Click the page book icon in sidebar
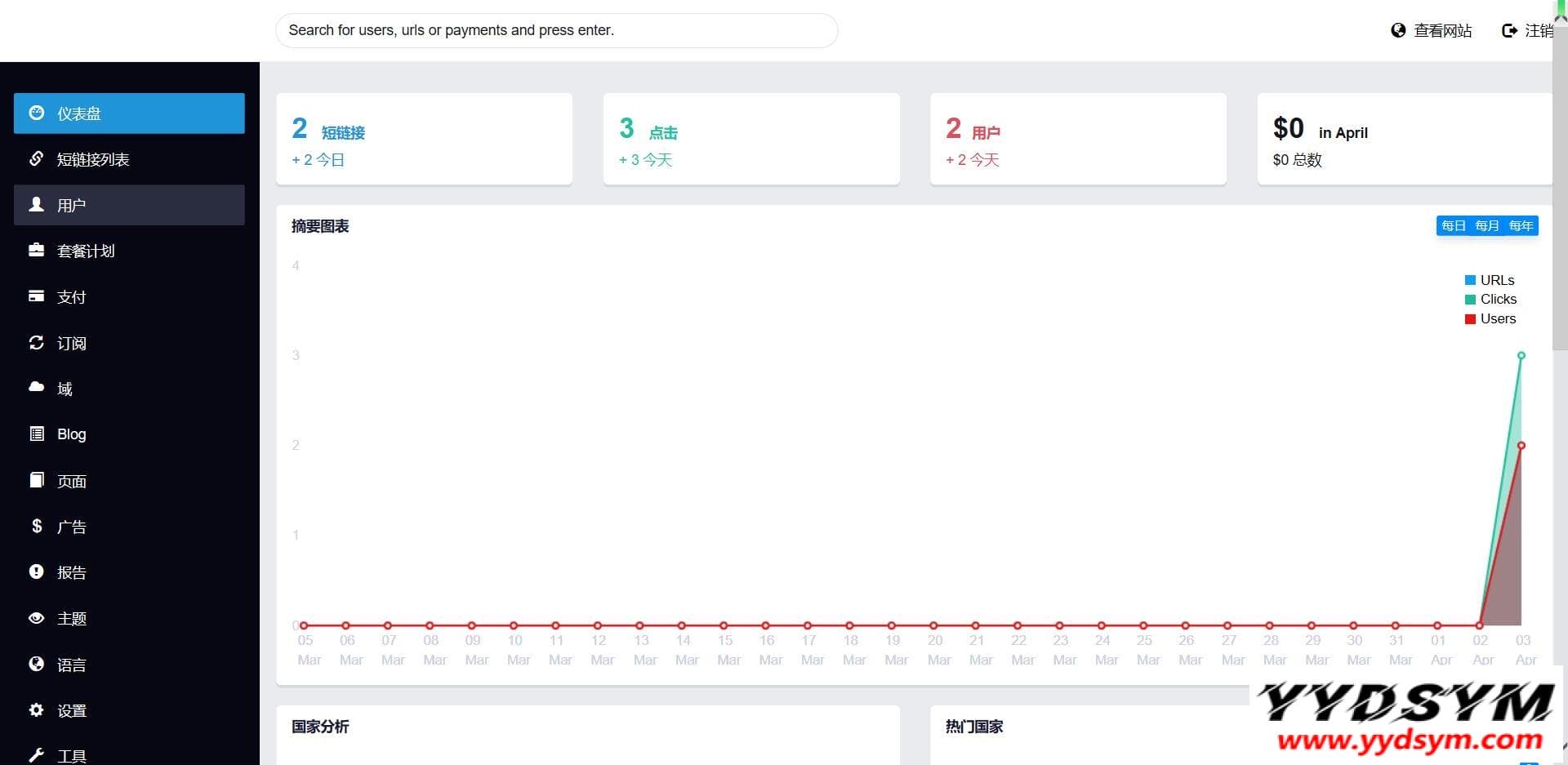The image size is (1568, 765). [x=36, y=479]
